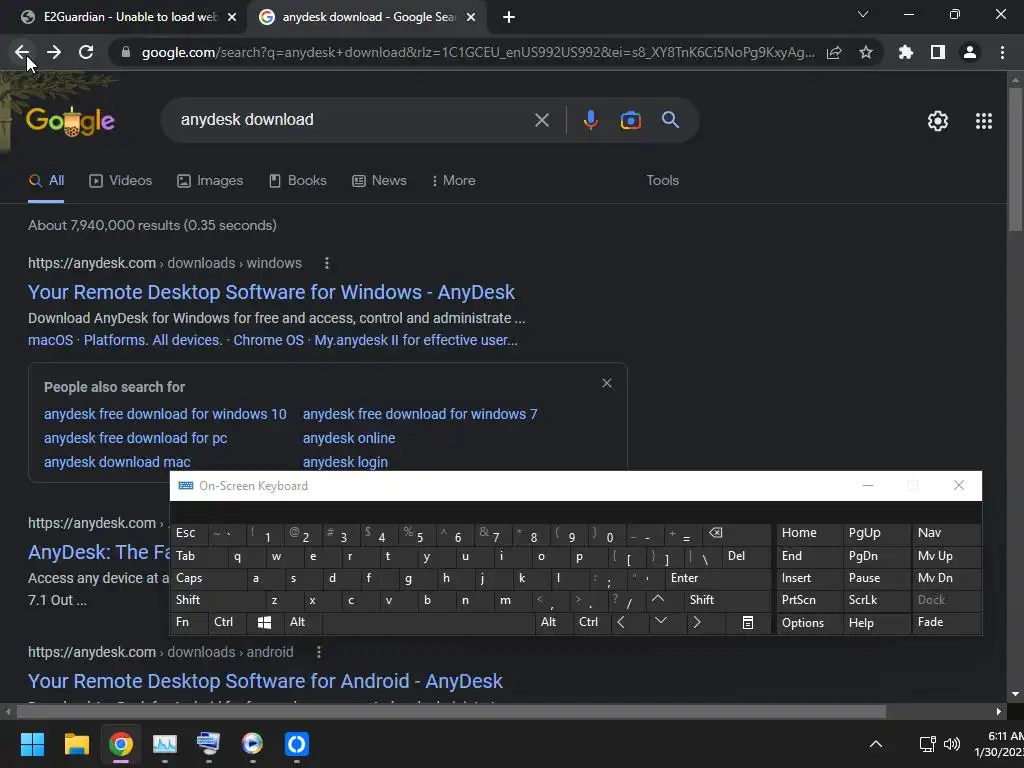This screenshot has width=1024, height=768.
Task: Switch to Images results
Action: [210, 181]
